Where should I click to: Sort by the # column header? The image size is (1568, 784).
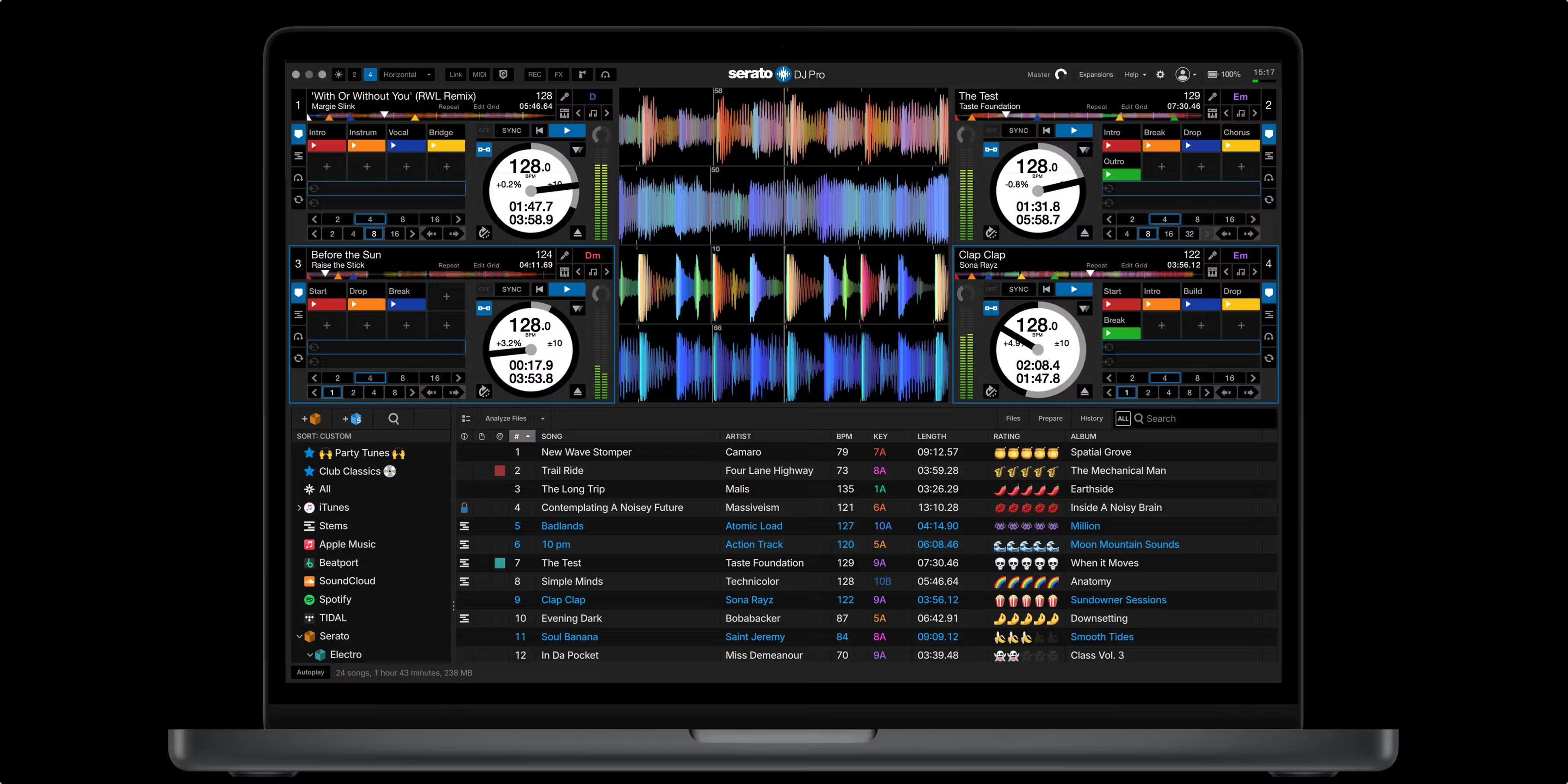click(522, 436)
